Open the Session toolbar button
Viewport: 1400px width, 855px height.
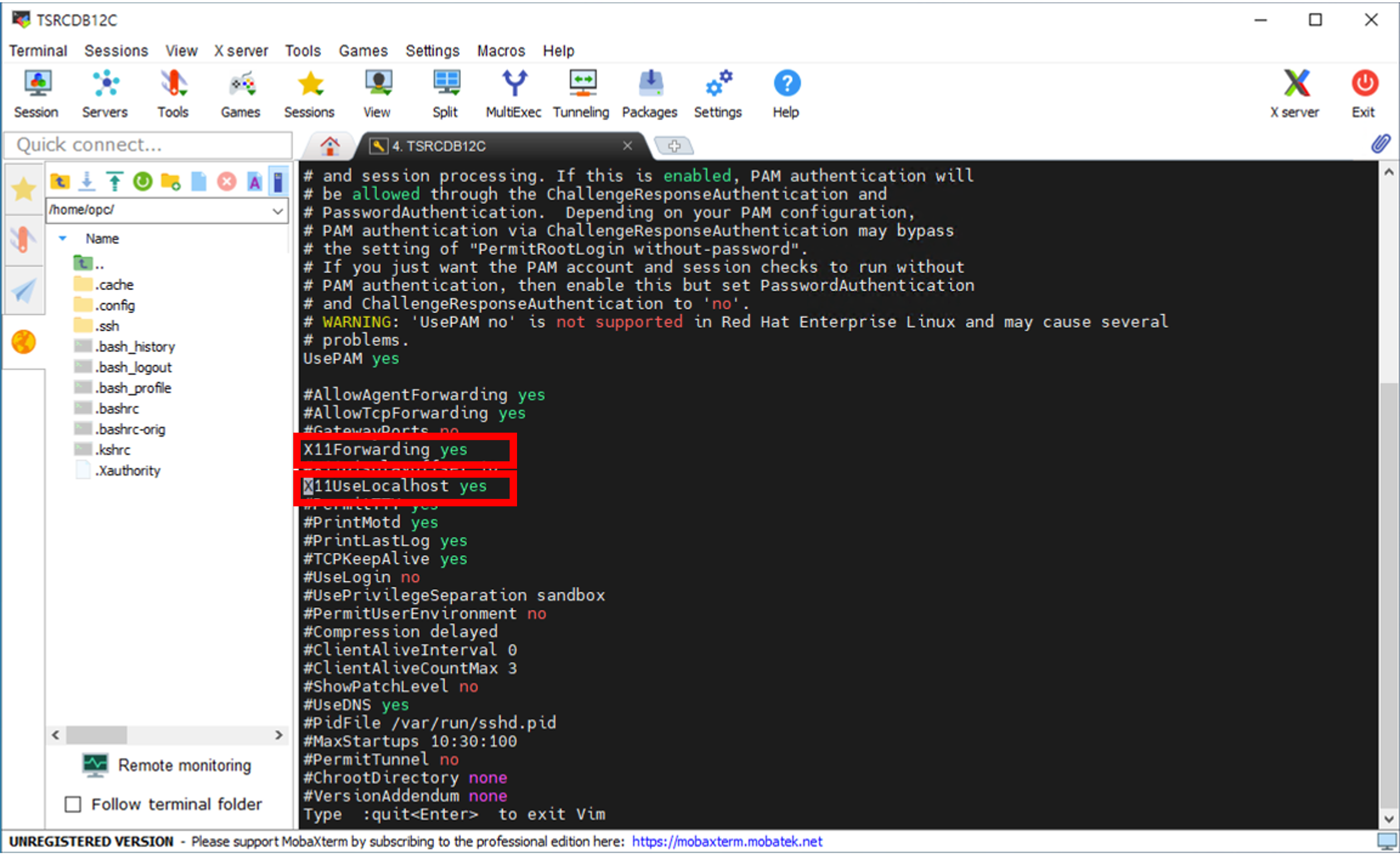pos(37,94)
